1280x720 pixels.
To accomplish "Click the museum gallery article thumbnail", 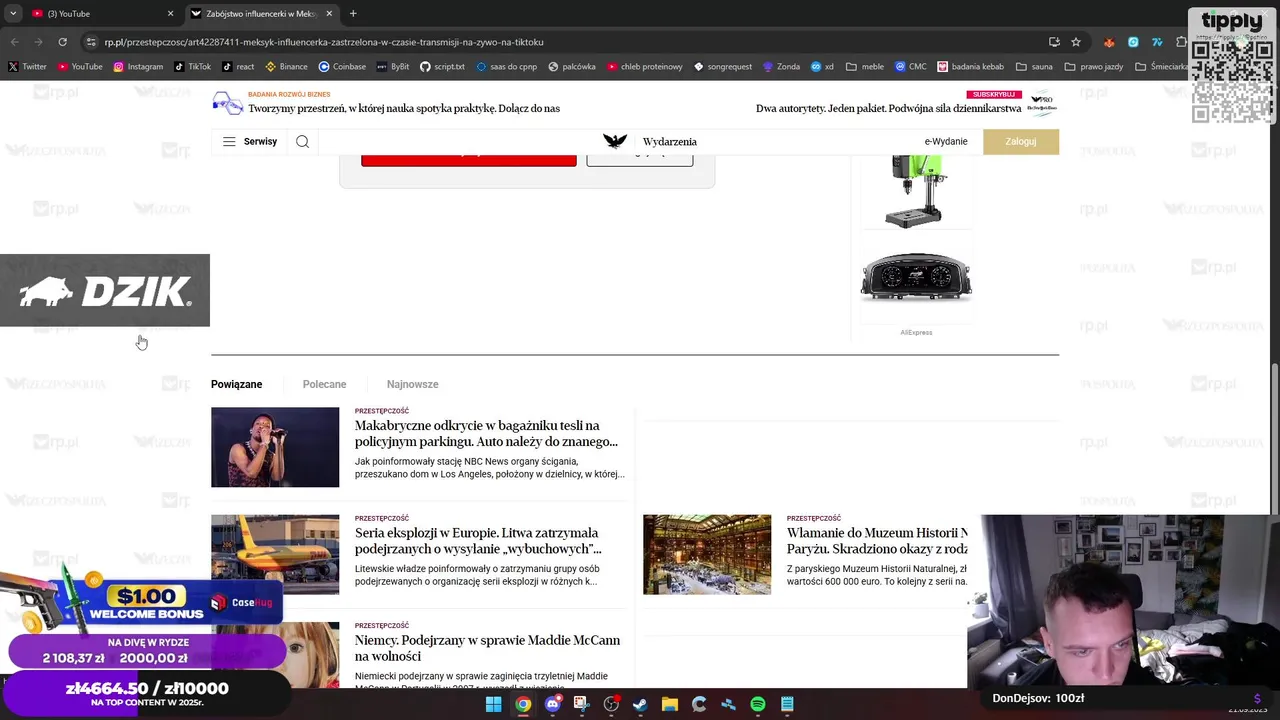I will [x=707, y=554].
